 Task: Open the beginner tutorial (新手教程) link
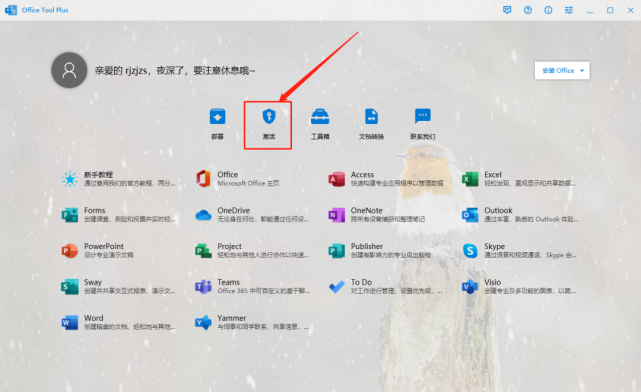(119, 179)
